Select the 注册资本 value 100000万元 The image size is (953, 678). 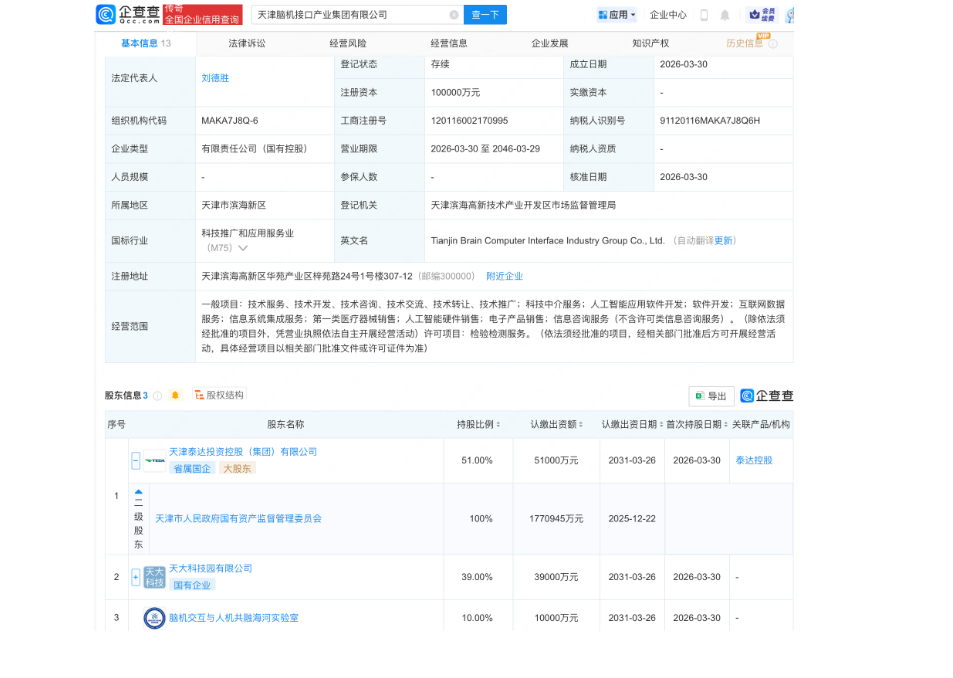(455, 92)
